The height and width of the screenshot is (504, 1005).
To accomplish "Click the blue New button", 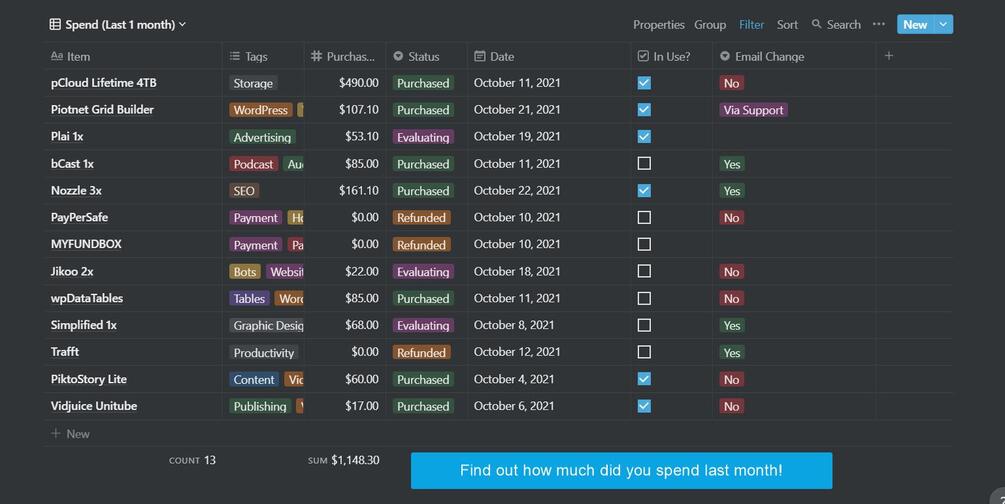I will click(x=915, y=24).
